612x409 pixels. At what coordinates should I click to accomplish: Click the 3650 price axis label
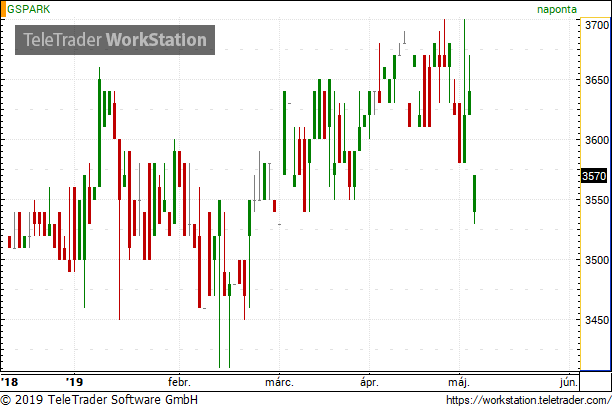click(597, 80)
